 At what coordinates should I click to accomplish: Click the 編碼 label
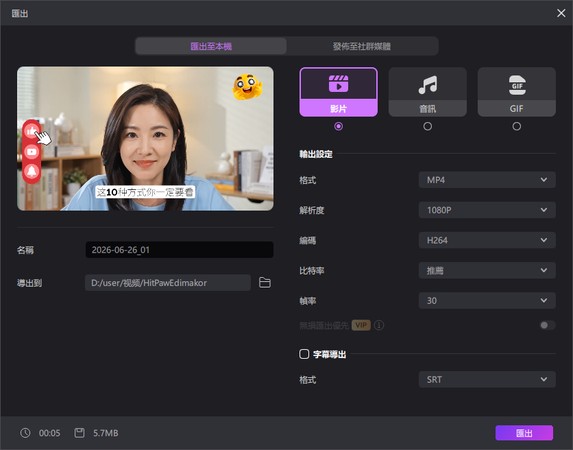308,240
